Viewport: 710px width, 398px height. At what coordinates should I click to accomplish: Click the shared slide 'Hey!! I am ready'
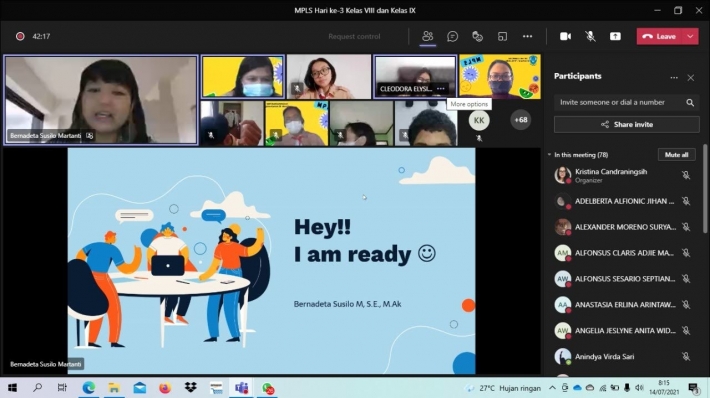[x=272, y=261]
